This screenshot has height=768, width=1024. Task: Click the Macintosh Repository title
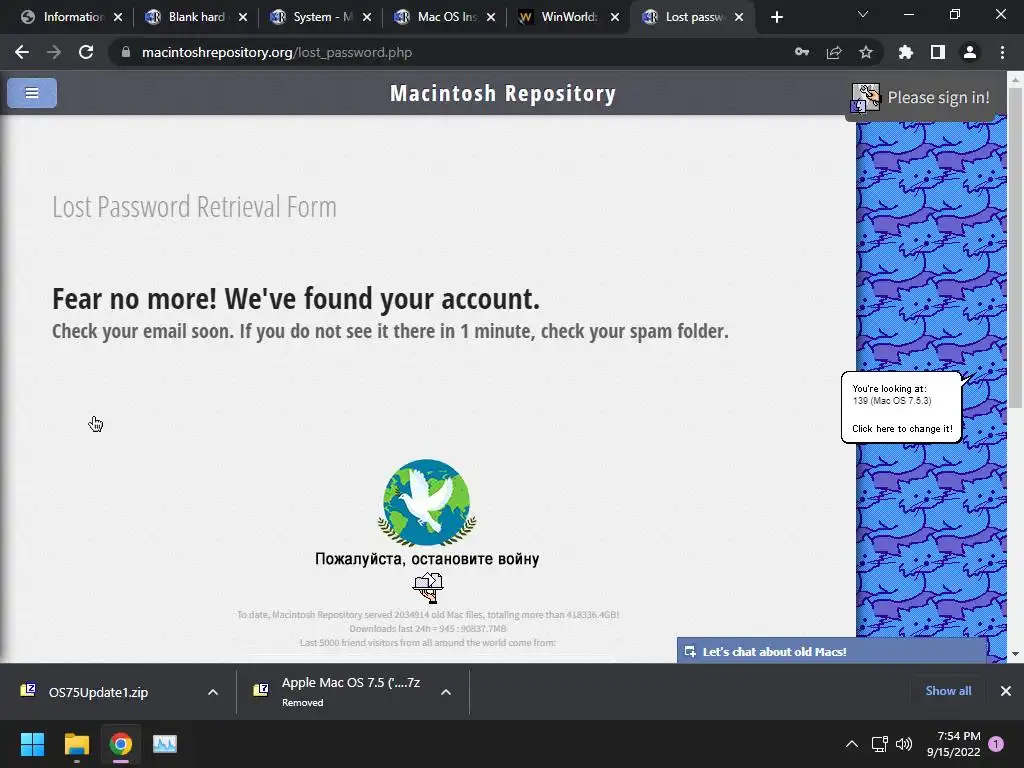tap(503, 93)
